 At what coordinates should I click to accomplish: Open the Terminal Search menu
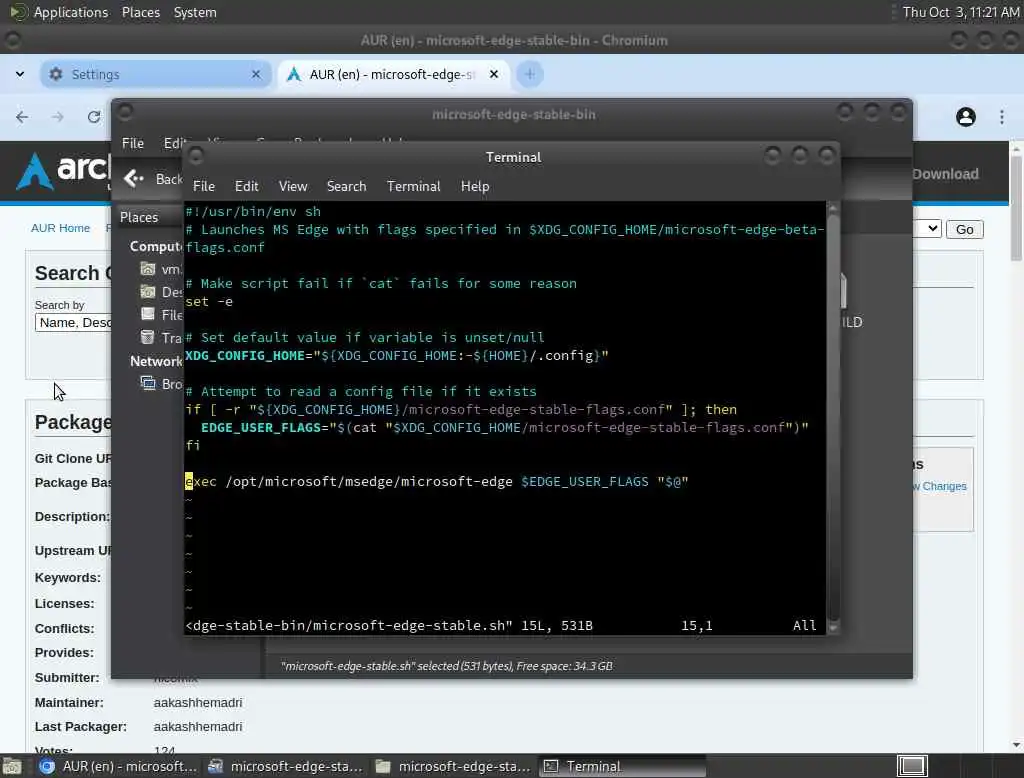(x=346, y=186)
